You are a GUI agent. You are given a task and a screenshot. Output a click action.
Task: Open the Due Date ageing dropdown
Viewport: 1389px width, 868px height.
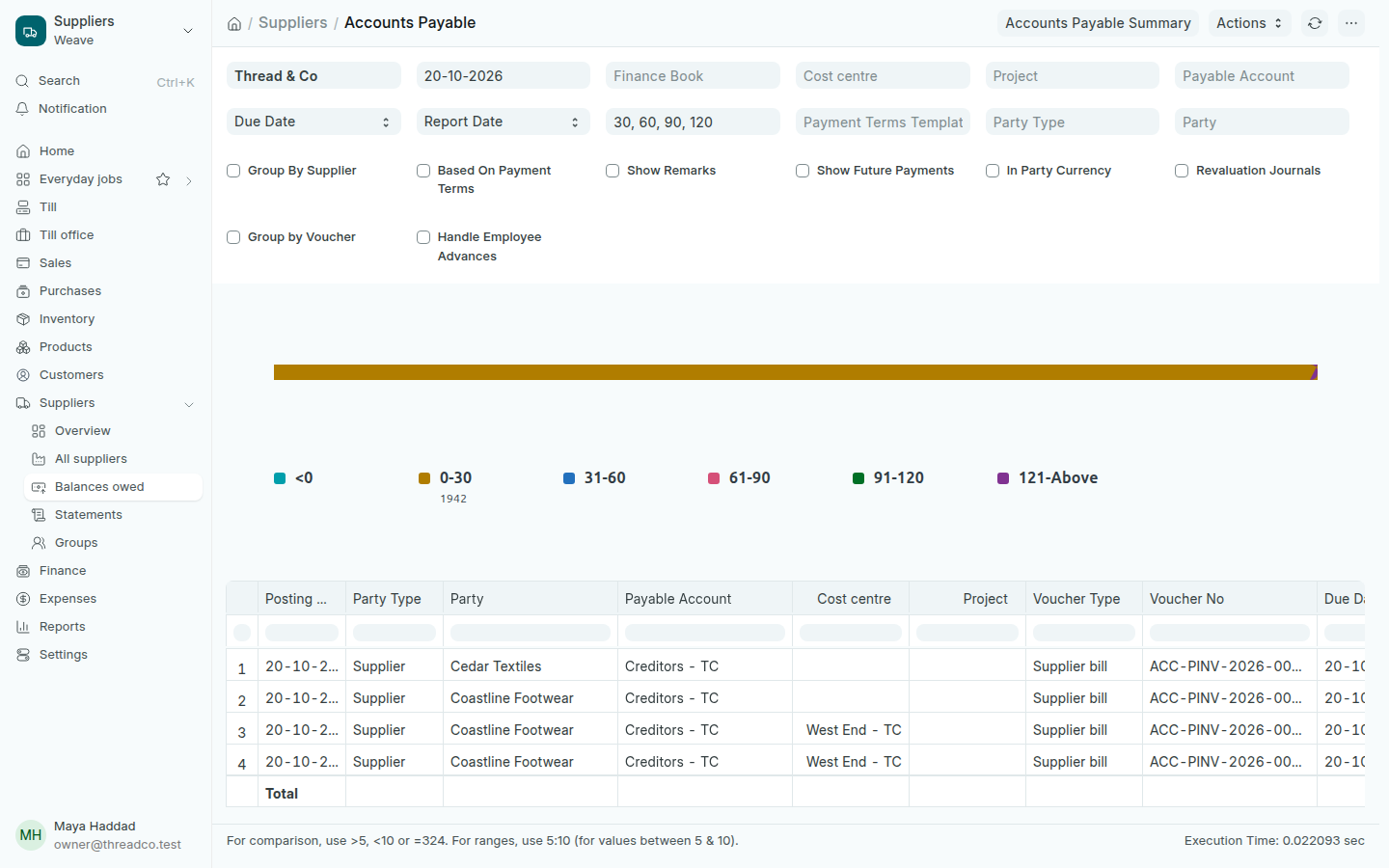(313, 122)
